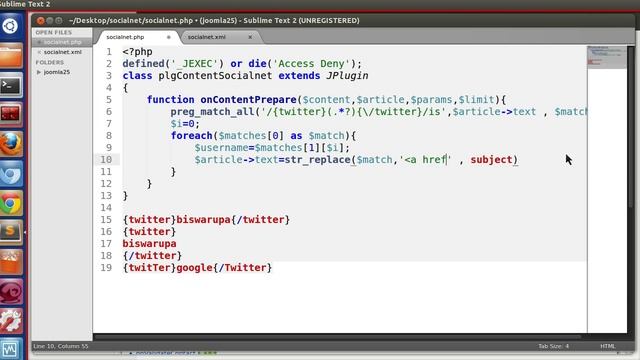This screenshot has width=640, height=360.
Task: Click '<a href' string on line 10
Action: point(425,160)
